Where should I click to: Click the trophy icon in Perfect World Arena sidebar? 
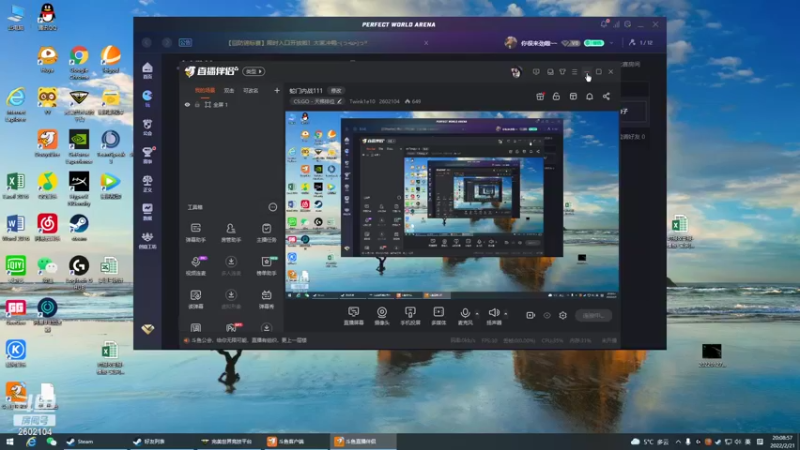(x=147, y=154)
